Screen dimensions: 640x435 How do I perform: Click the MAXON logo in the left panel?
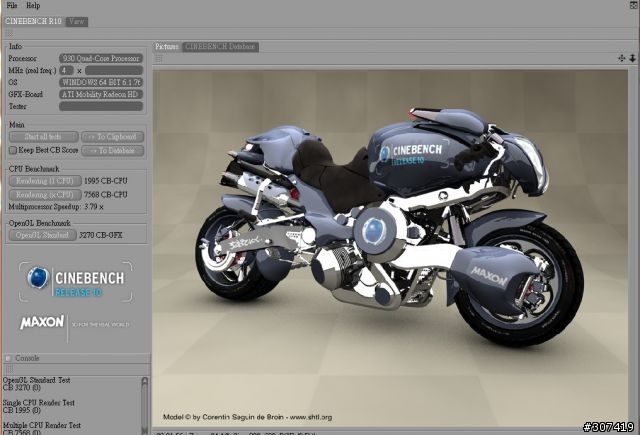tap(42, 322)
